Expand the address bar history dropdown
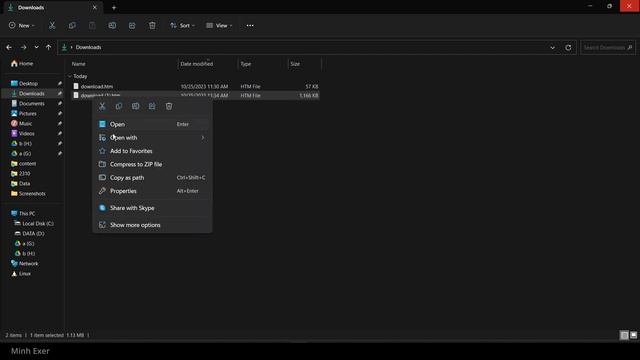 tap(552, 47)
